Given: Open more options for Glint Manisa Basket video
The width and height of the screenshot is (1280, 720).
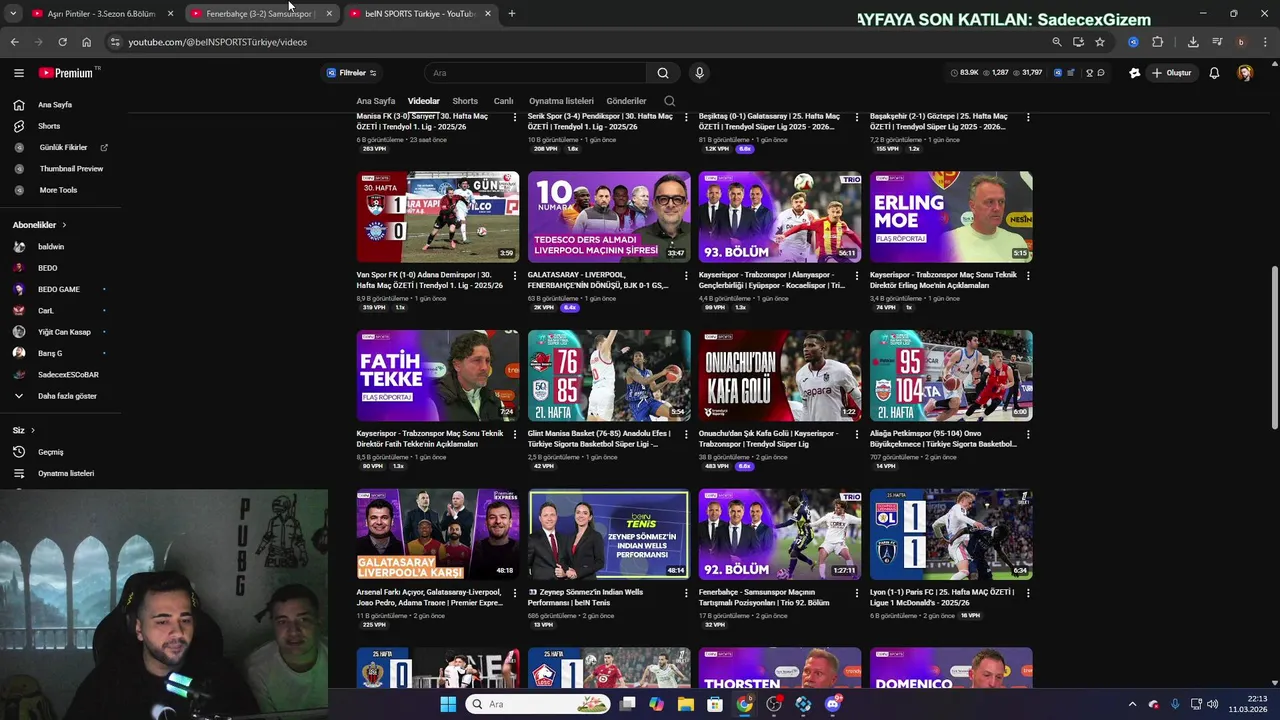Looking at the screenshot, I should click(x=686, y=434).
